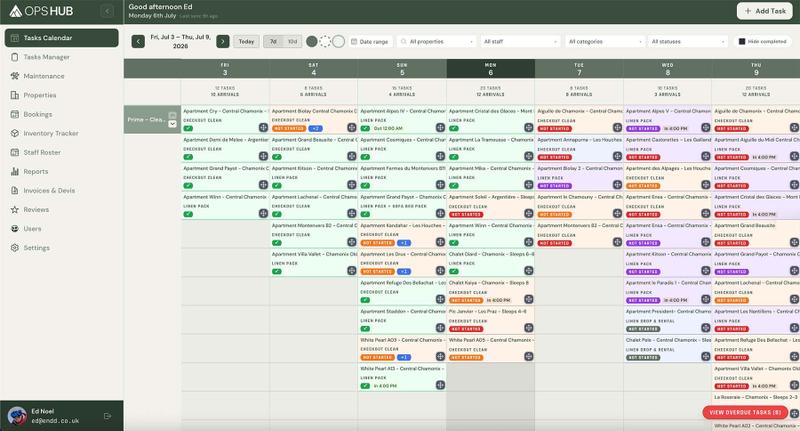Open the All staff dropdown
This screenshot has width=800, height=431.
click(520, 41)
